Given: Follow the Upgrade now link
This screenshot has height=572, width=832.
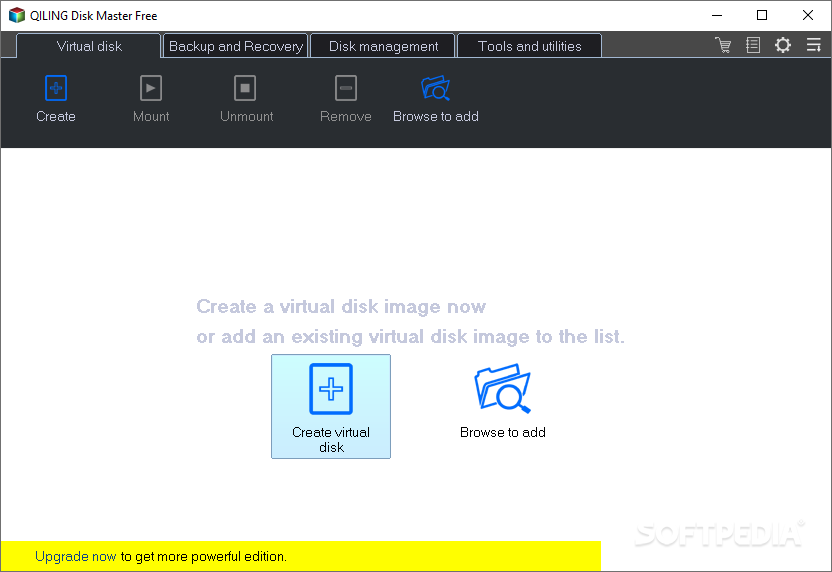Looking at the screenshot, I should (x=75, y=557).
